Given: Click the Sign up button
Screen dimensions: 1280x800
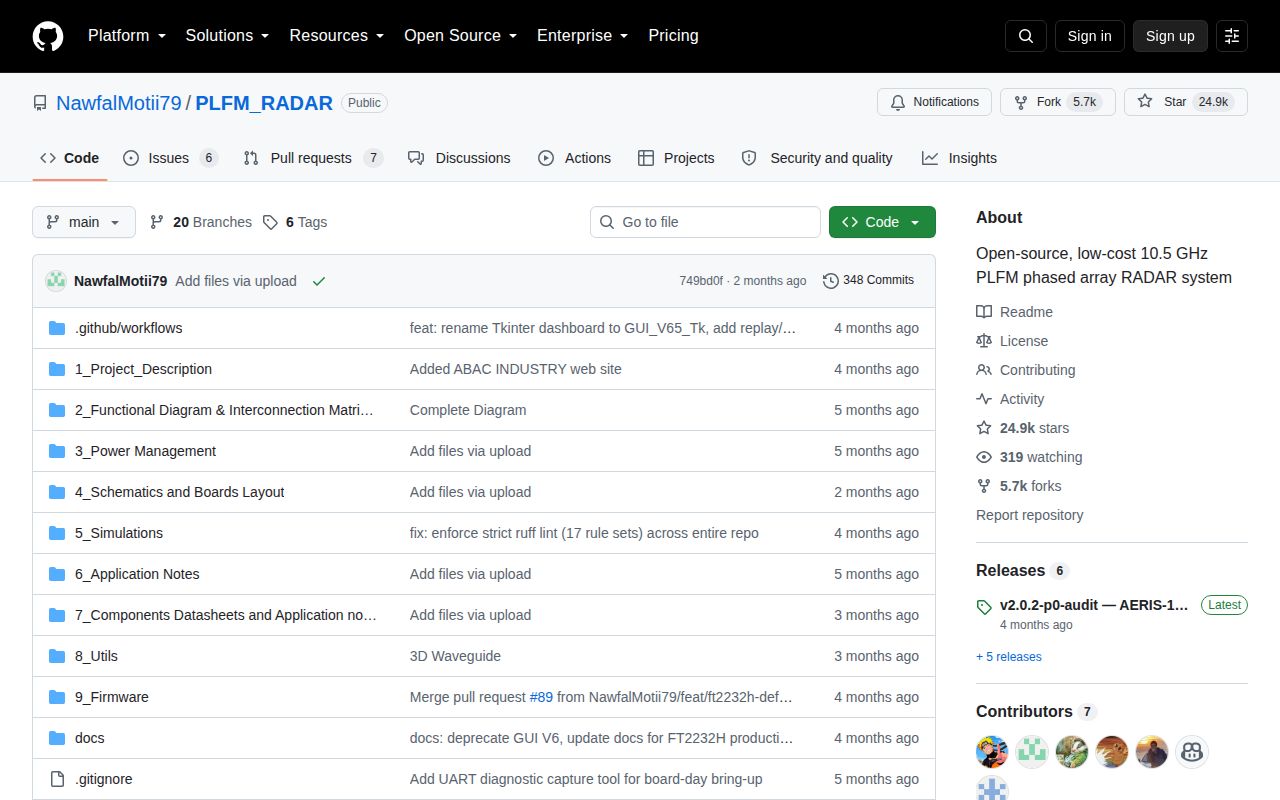Looking at the screenshot, I should (x=1170, y=36).
